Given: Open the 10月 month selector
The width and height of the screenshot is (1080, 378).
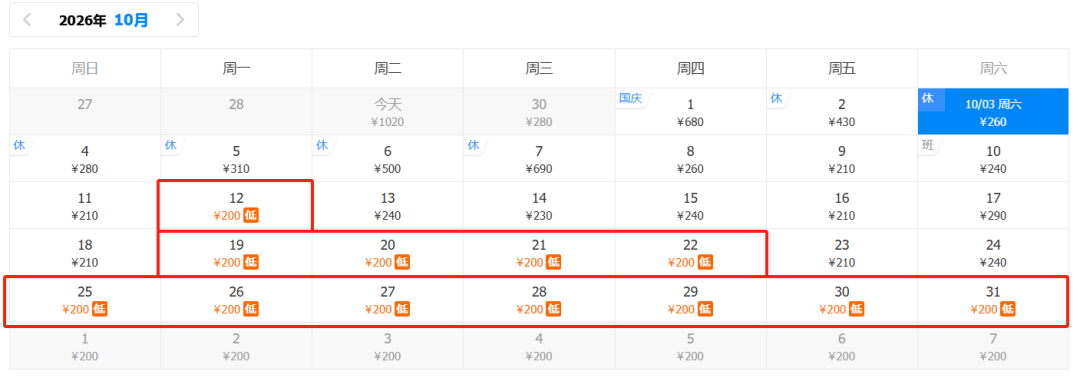Looking at the screenshot, I should (x=131, y=20).
